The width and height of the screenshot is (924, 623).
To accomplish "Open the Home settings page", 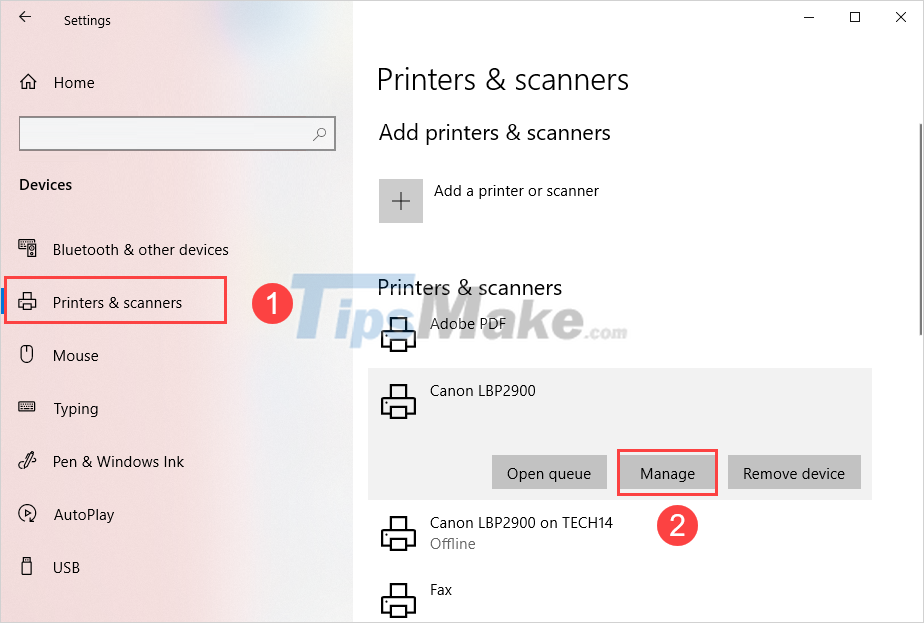I will click(74, 83).
